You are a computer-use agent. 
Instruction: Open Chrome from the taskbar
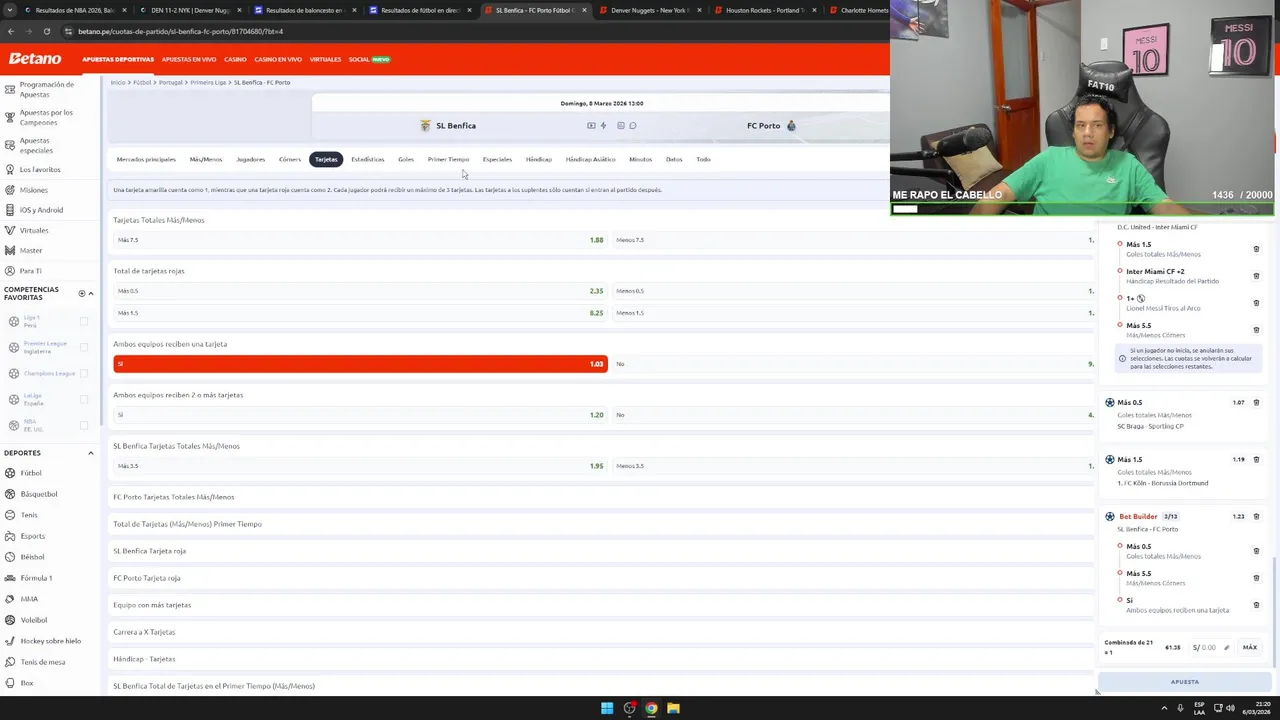(651, 708)
